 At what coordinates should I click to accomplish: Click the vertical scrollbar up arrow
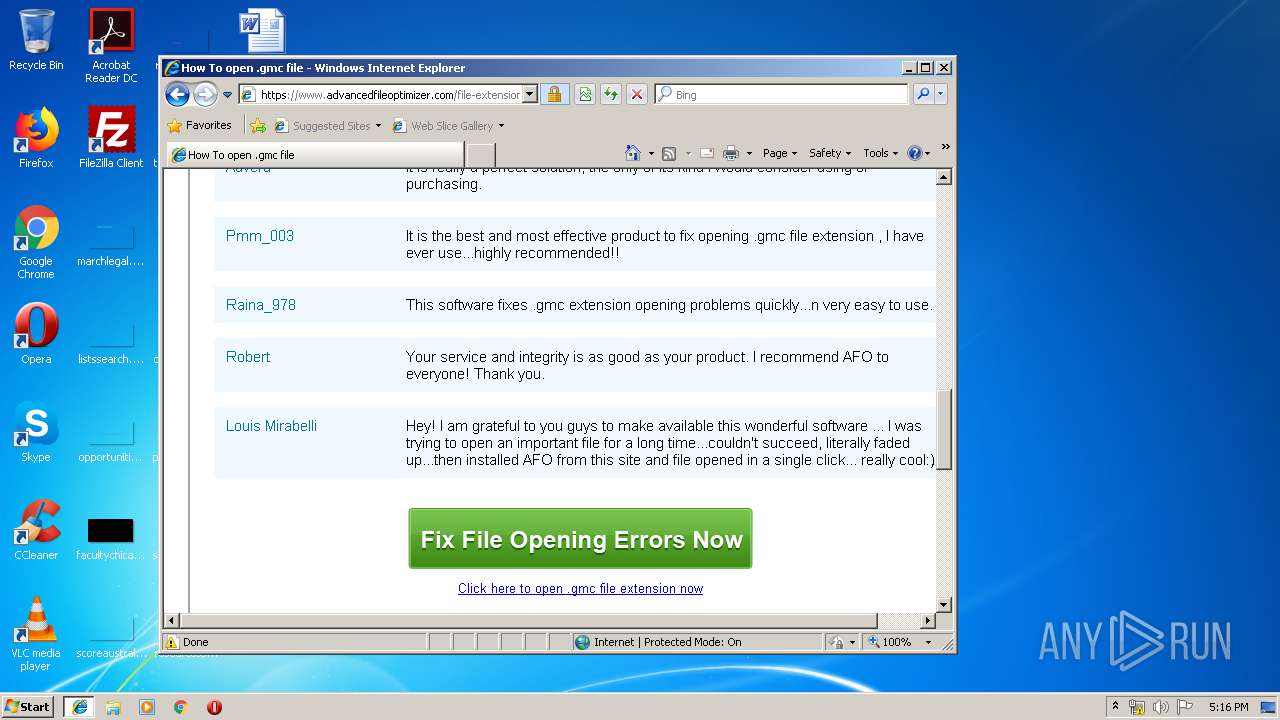[943, 177]
